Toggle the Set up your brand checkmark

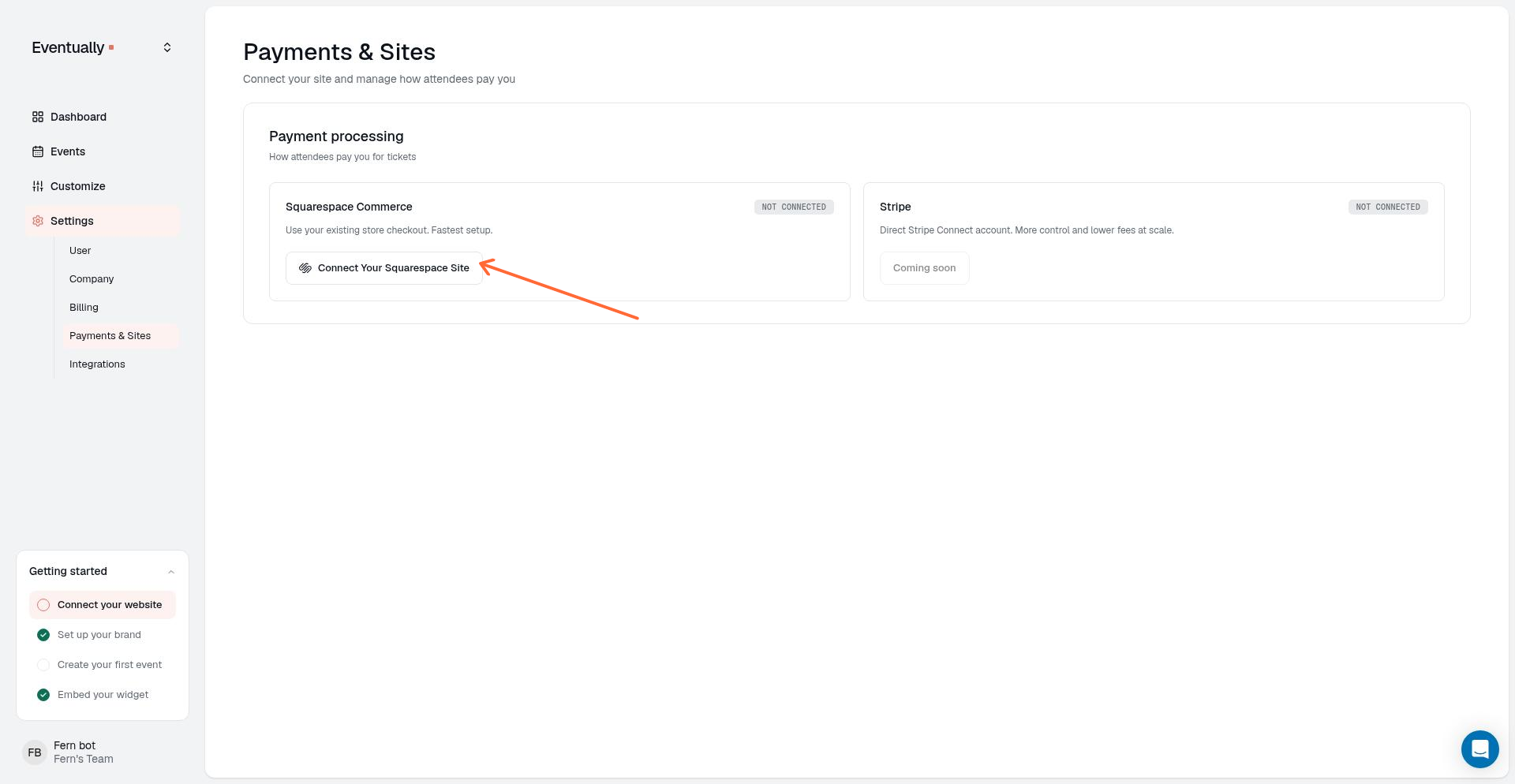click(x=43, y=635)
